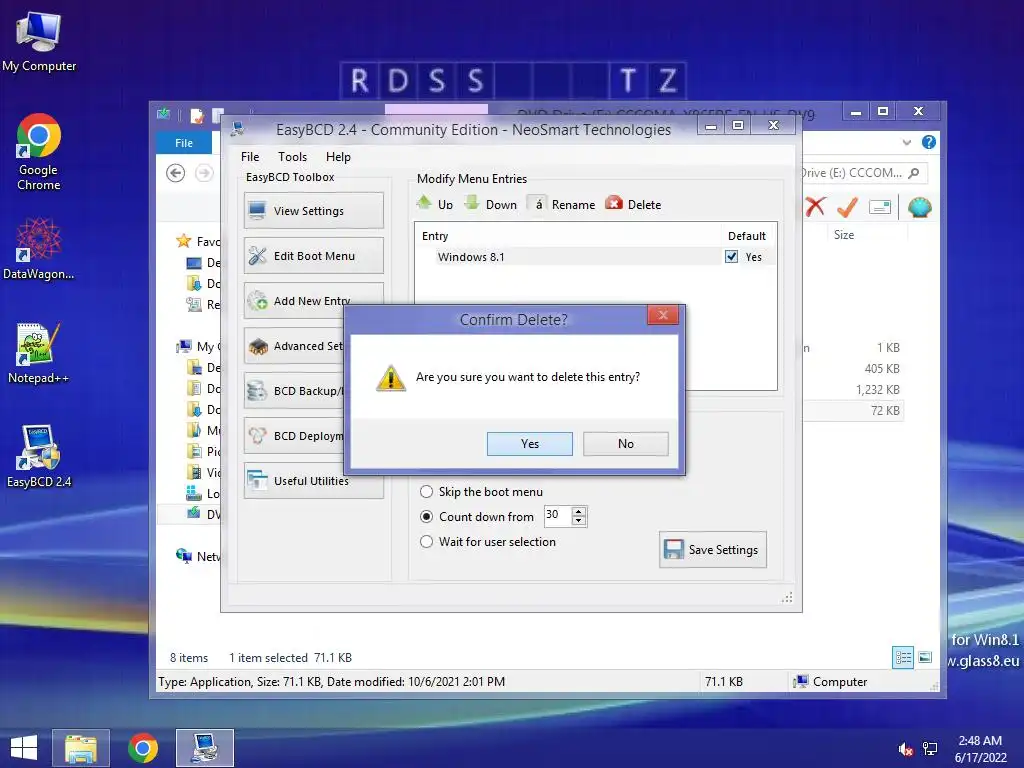Move entry Up with green arrow

pos(434,204)
